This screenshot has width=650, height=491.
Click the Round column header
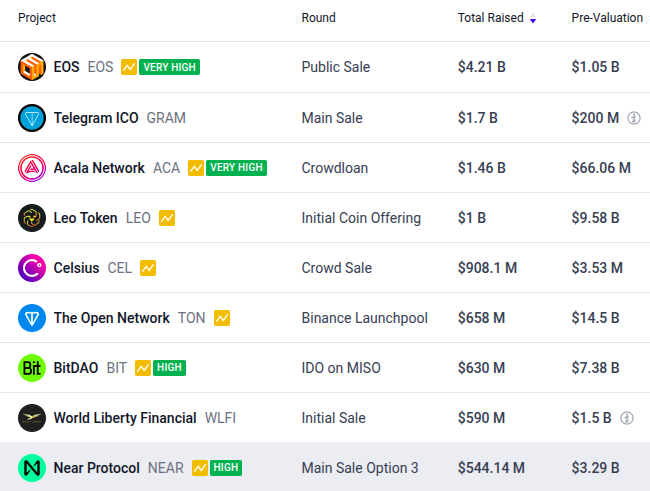coord(318,17)
